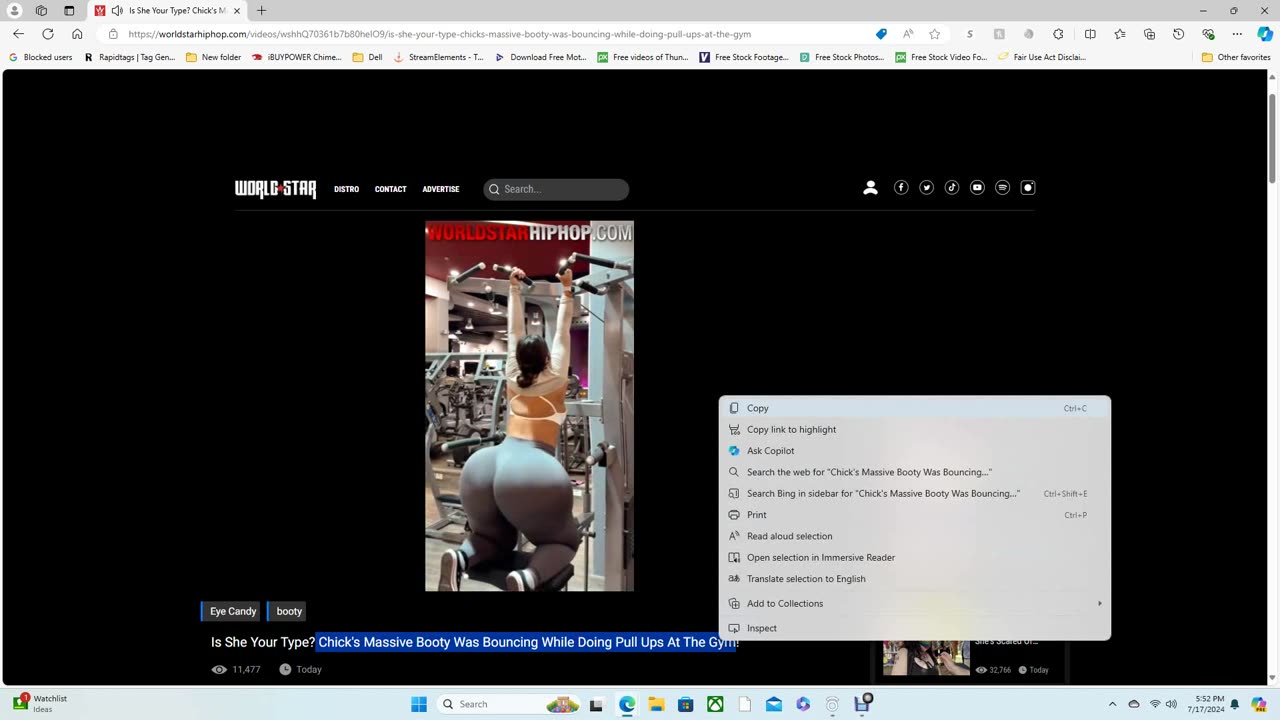Add this page to favorites with star icon

click(934, 34)
